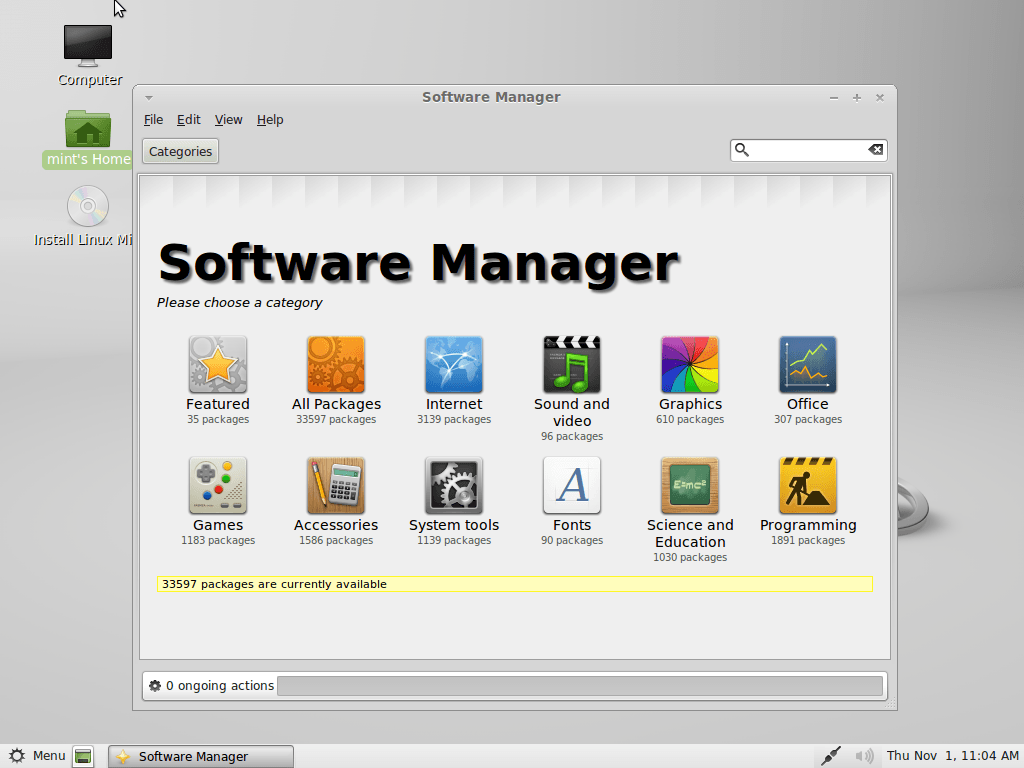This screenshot has height=768, width=1024.
Task: Click Software Manager taskbar button
Action: (200, 756)
